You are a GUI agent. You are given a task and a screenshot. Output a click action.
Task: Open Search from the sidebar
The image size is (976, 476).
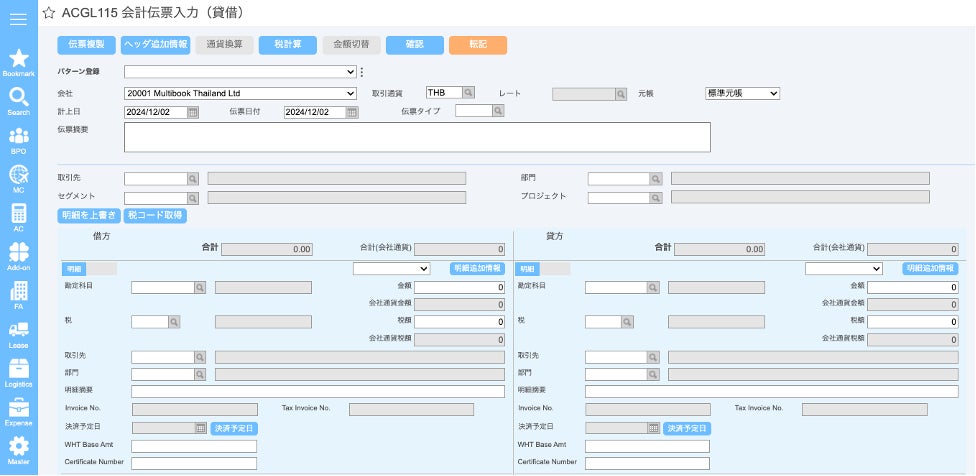point(18,100)
